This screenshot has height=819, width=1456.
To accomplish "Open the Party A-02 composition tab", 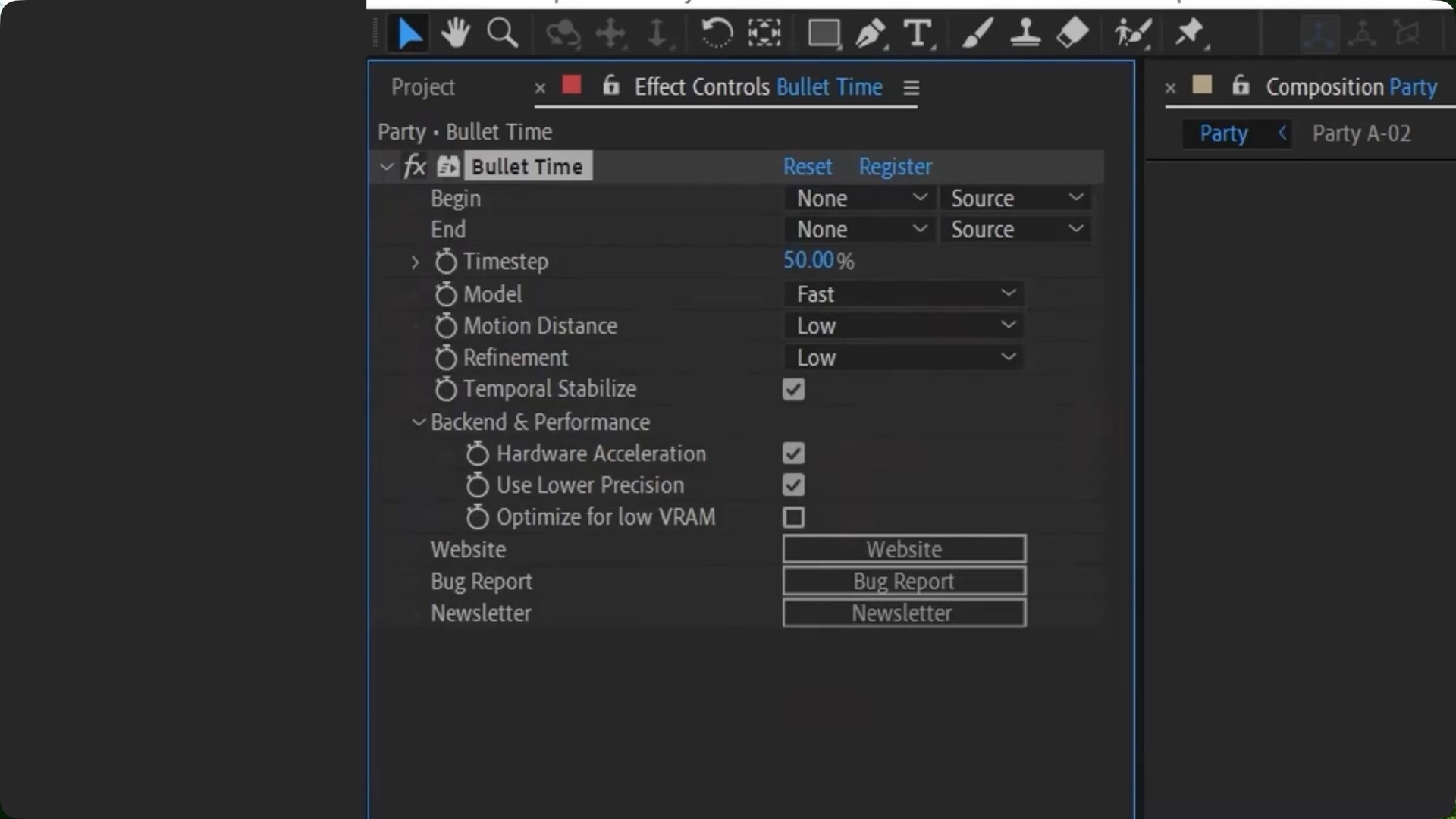I will click(1361, 134).
